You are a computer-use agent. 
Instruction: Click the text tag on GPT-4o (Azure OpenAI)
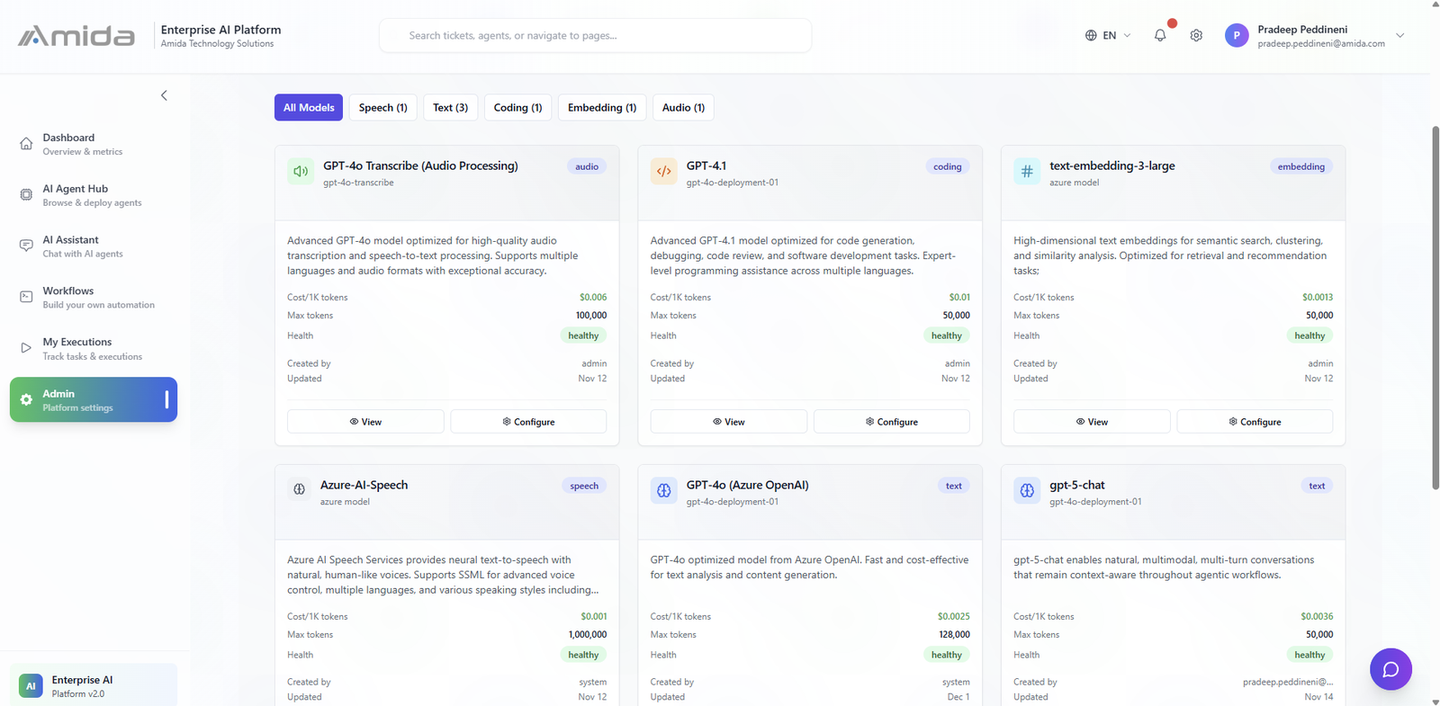[x=954, y=486]
